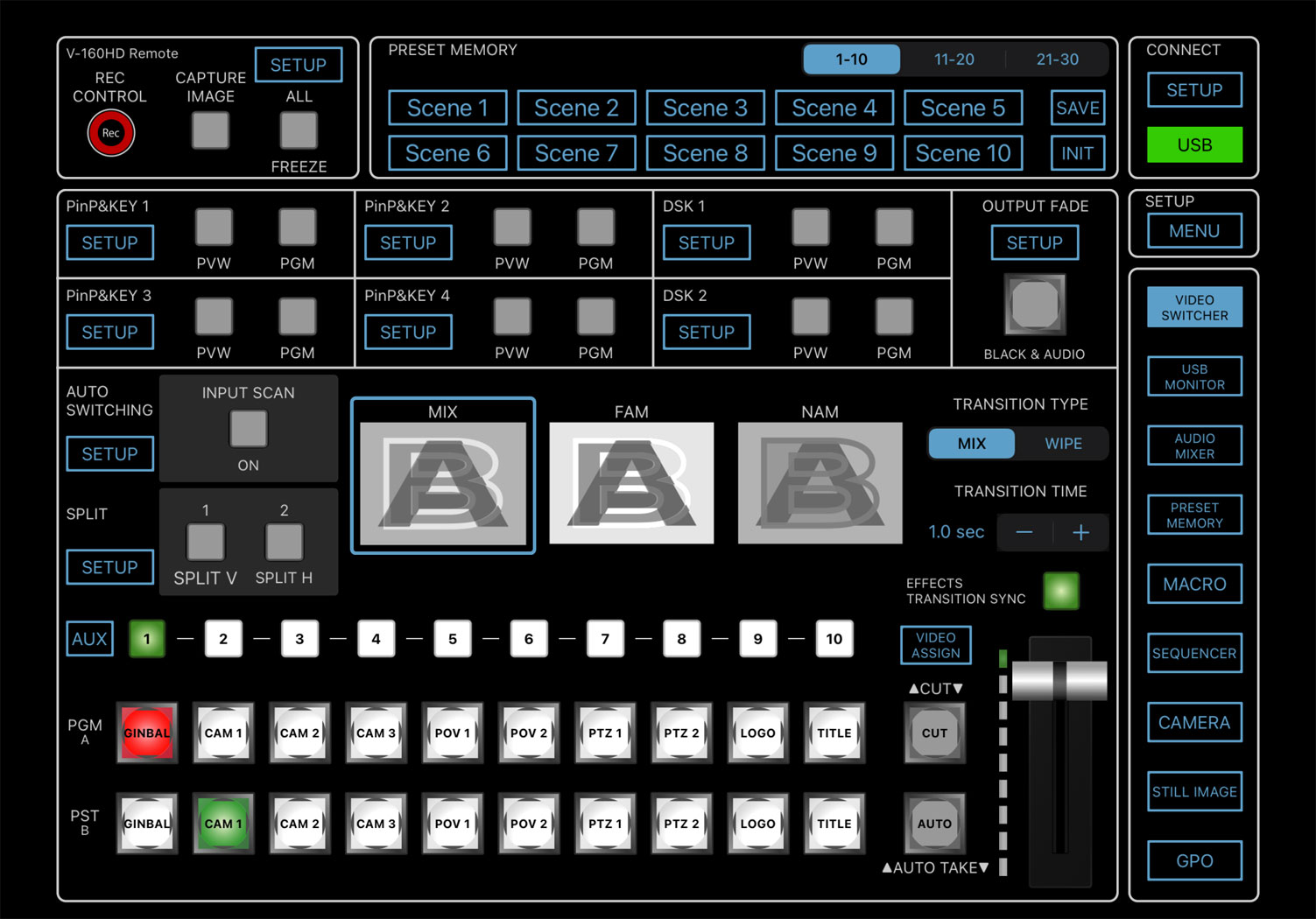Select the MIX transition thumbnail
This screenshot has width=1316, height=919.
point(443,483)
